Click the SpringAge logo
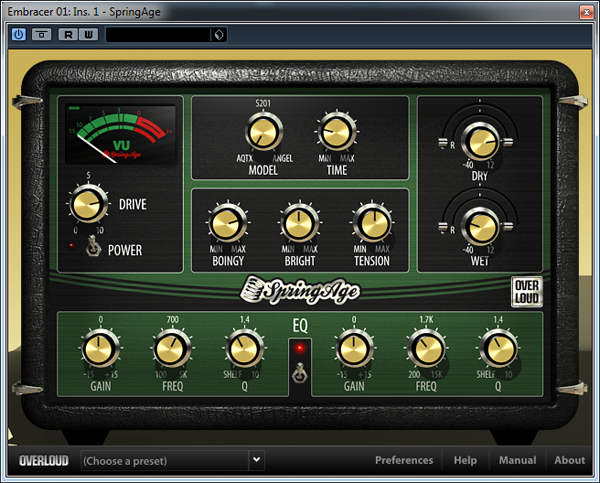Screen dimensions: 600x483 300,290
